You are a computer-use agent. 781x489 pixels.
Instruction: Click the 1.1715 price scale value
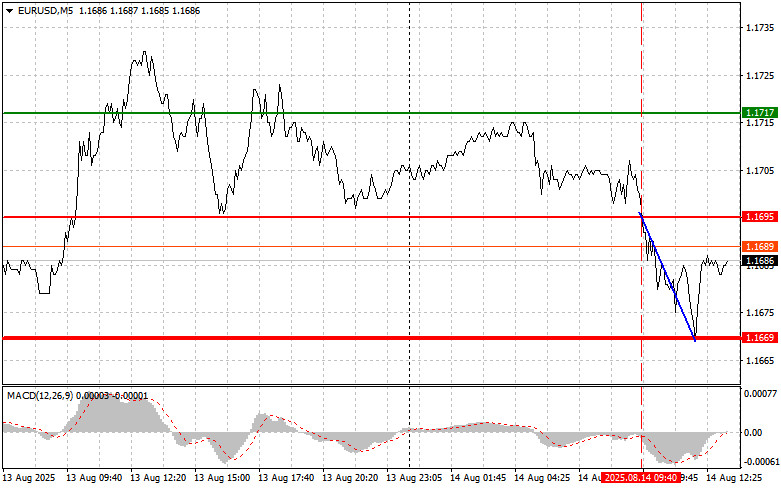point(760,122)
